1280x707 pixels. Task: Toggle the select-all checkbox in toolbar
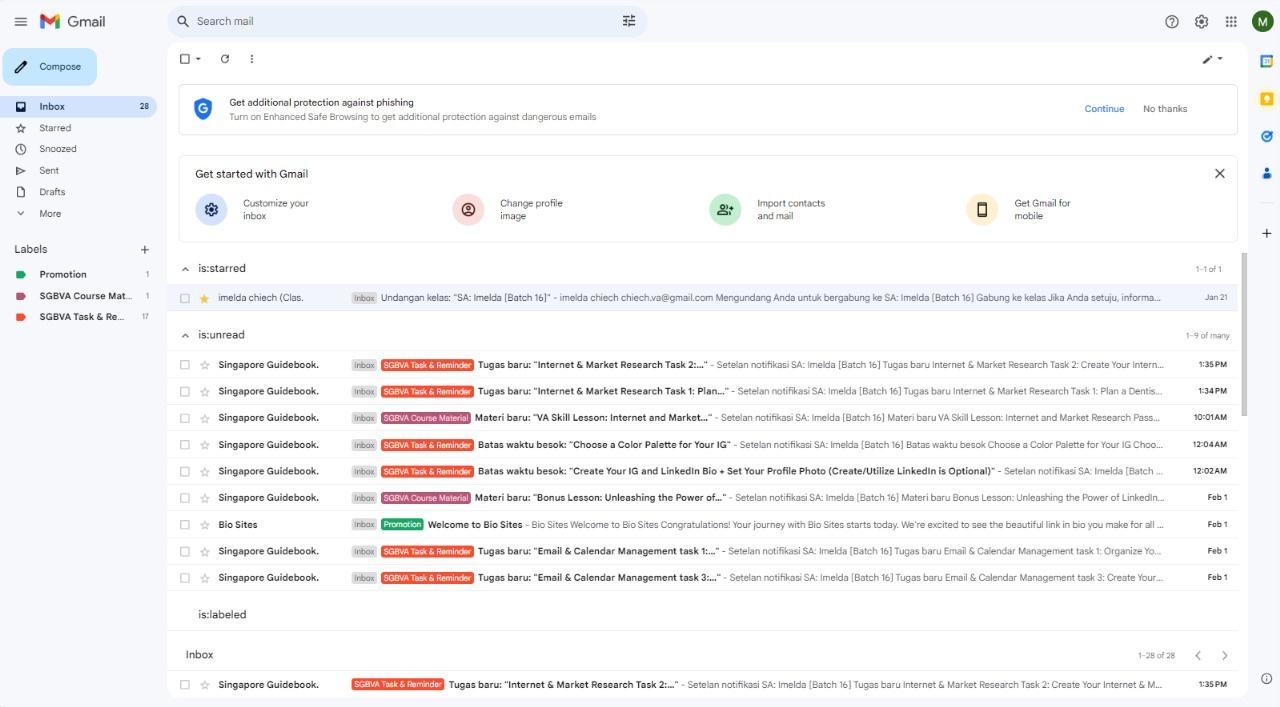184,59
